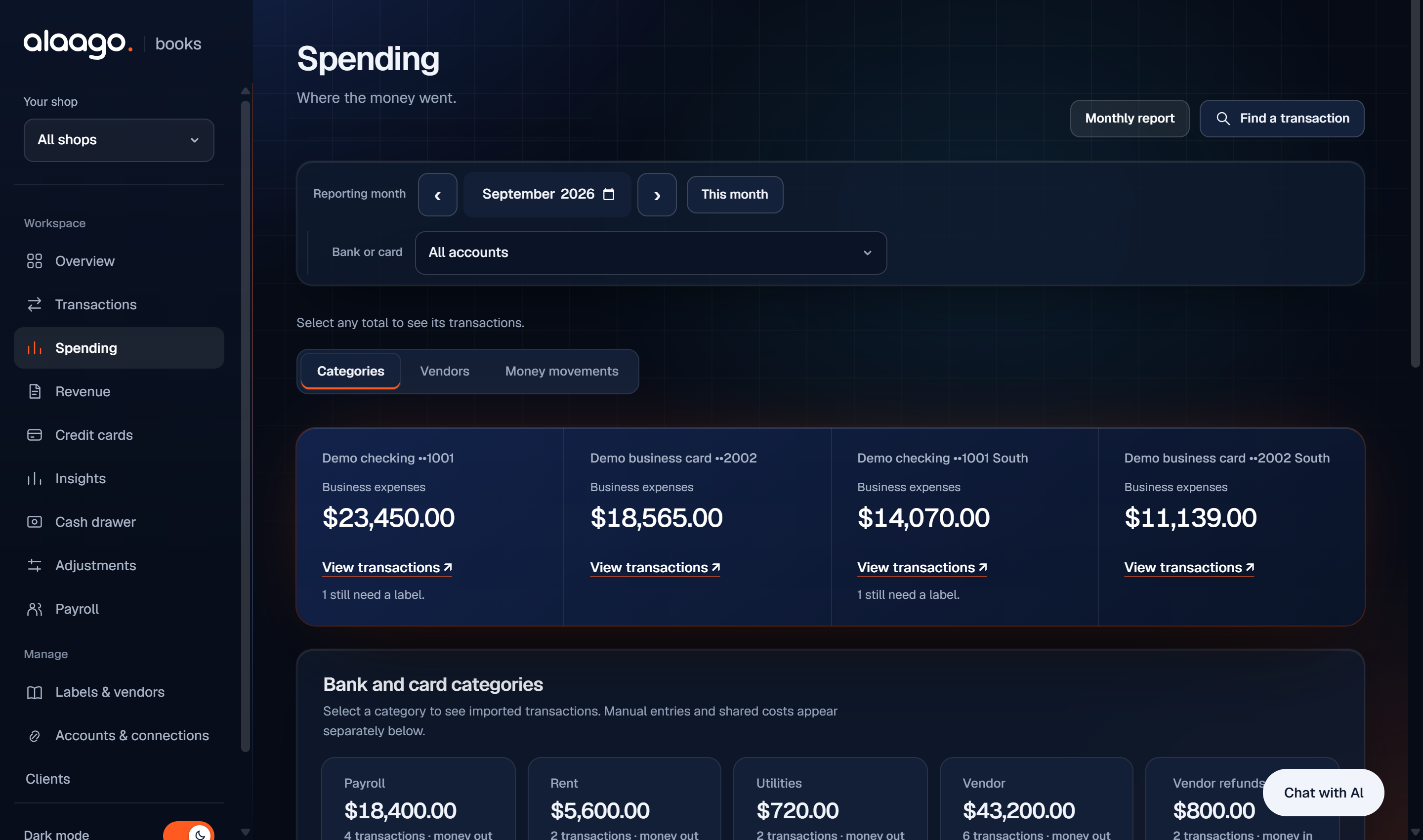Open the Payroll $18,400.00 category card
The width and height of the screenshot is (1423, 840).
point(419,798)
